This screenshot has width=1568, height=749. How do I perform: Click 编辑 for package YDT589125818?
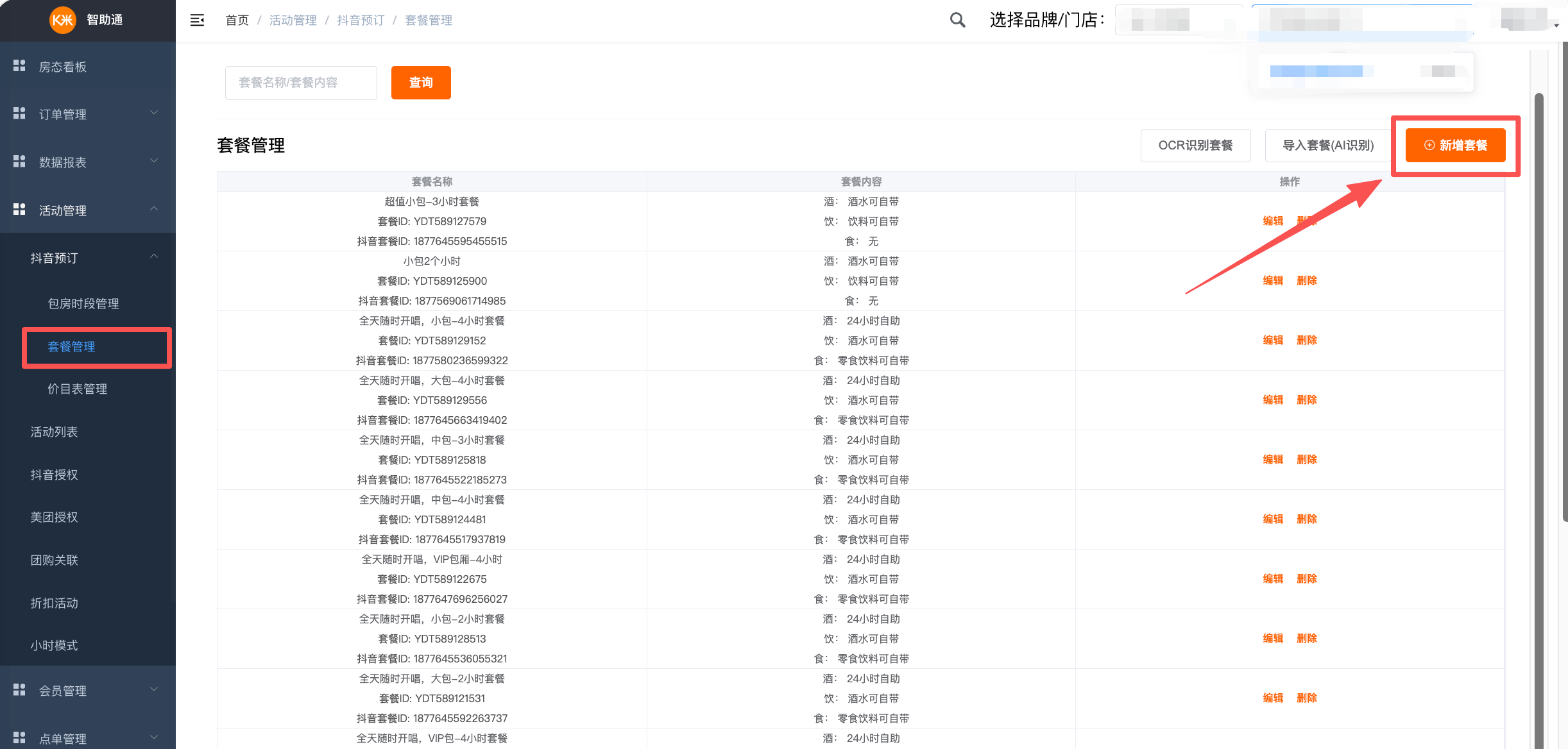tap(1273, 460)
